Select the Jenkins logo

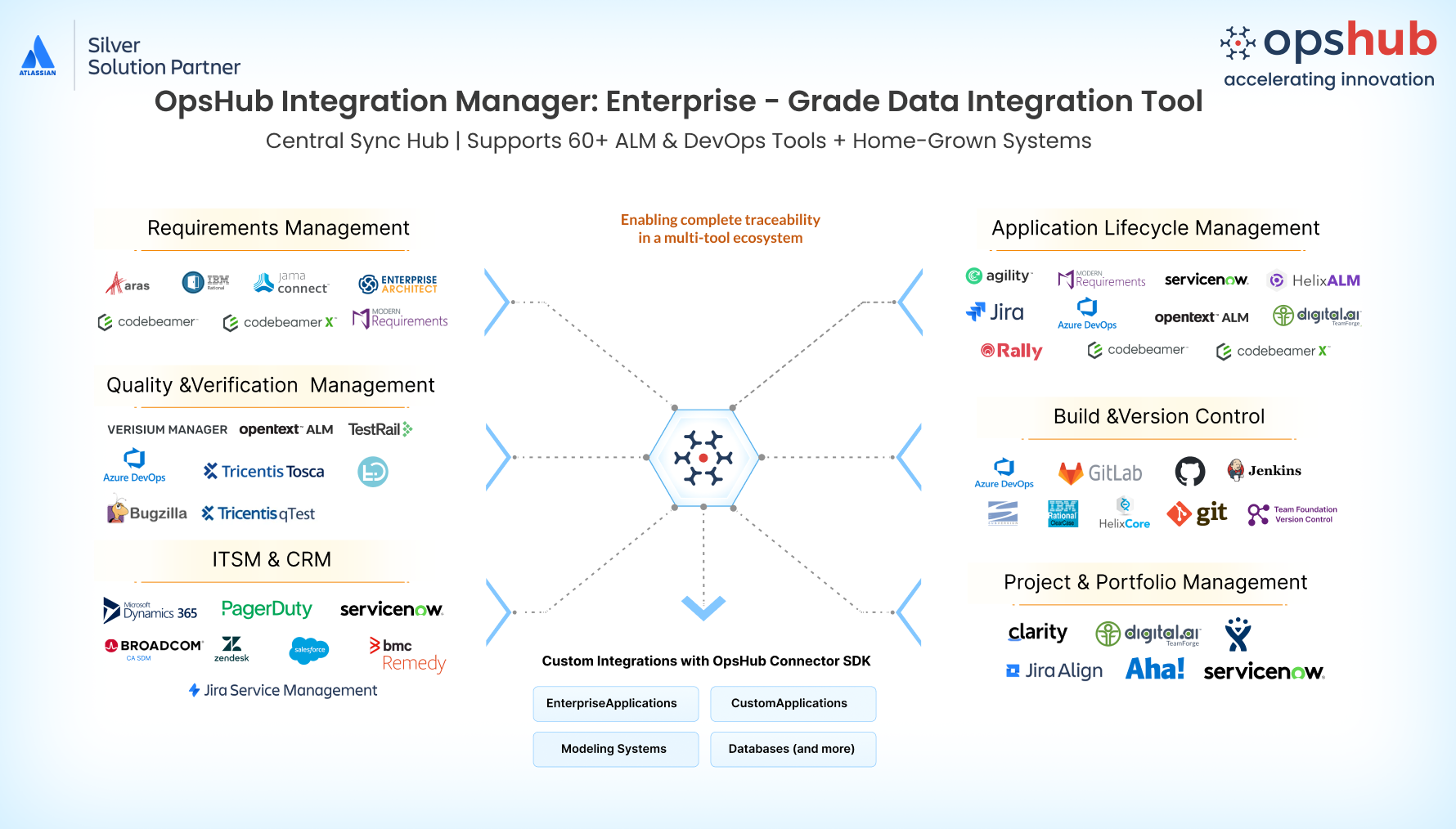pos(1264,470)
